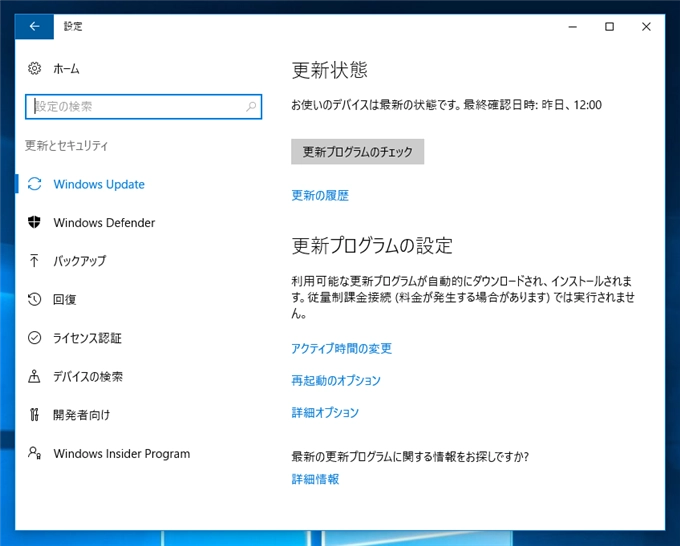The height and width of the screenshot is (546, 680).
Task: Click the Windows Update sync icon
Action: point(34,184)
